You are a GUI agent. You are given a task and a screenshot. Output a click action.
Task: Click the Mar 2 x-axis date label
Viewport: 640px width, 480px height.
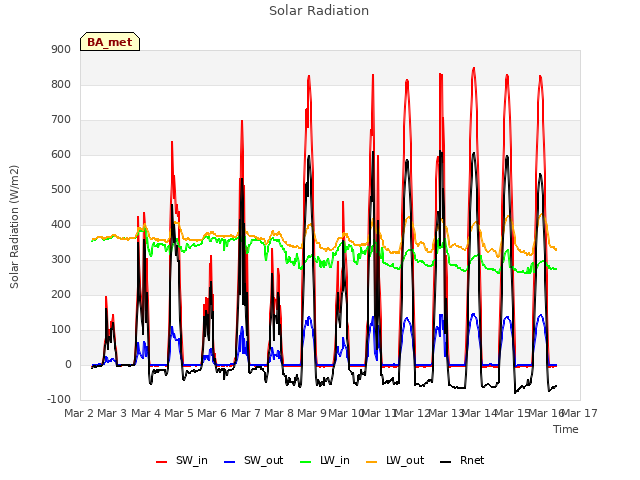[79, 413]
